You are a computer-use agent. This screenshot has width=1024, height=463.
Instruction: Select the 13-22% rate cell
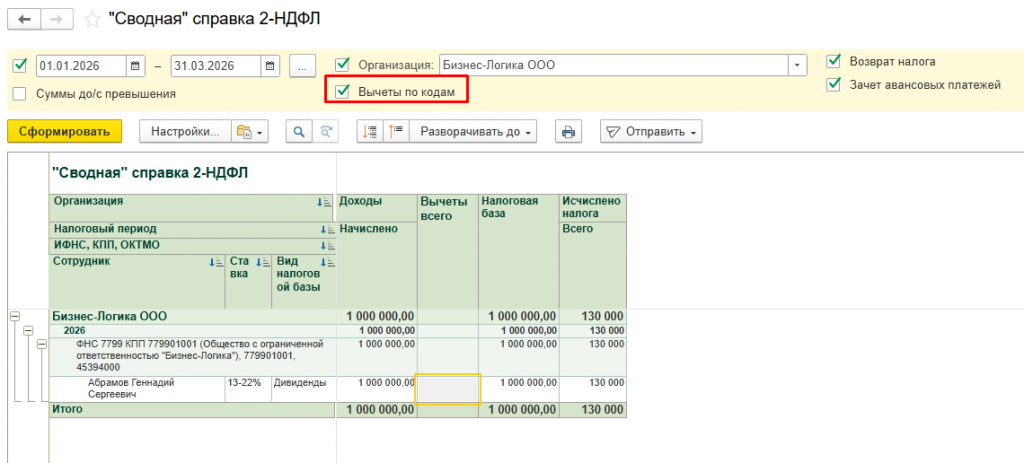click(248, 389)
